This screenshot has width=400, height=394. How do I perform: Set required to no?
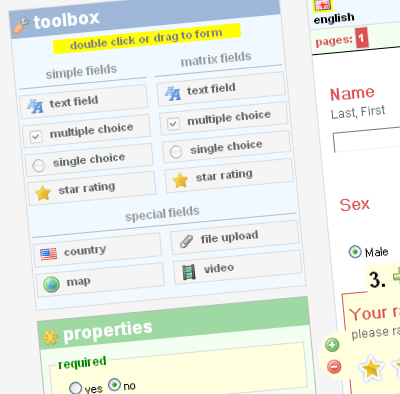tap(114, 385)
